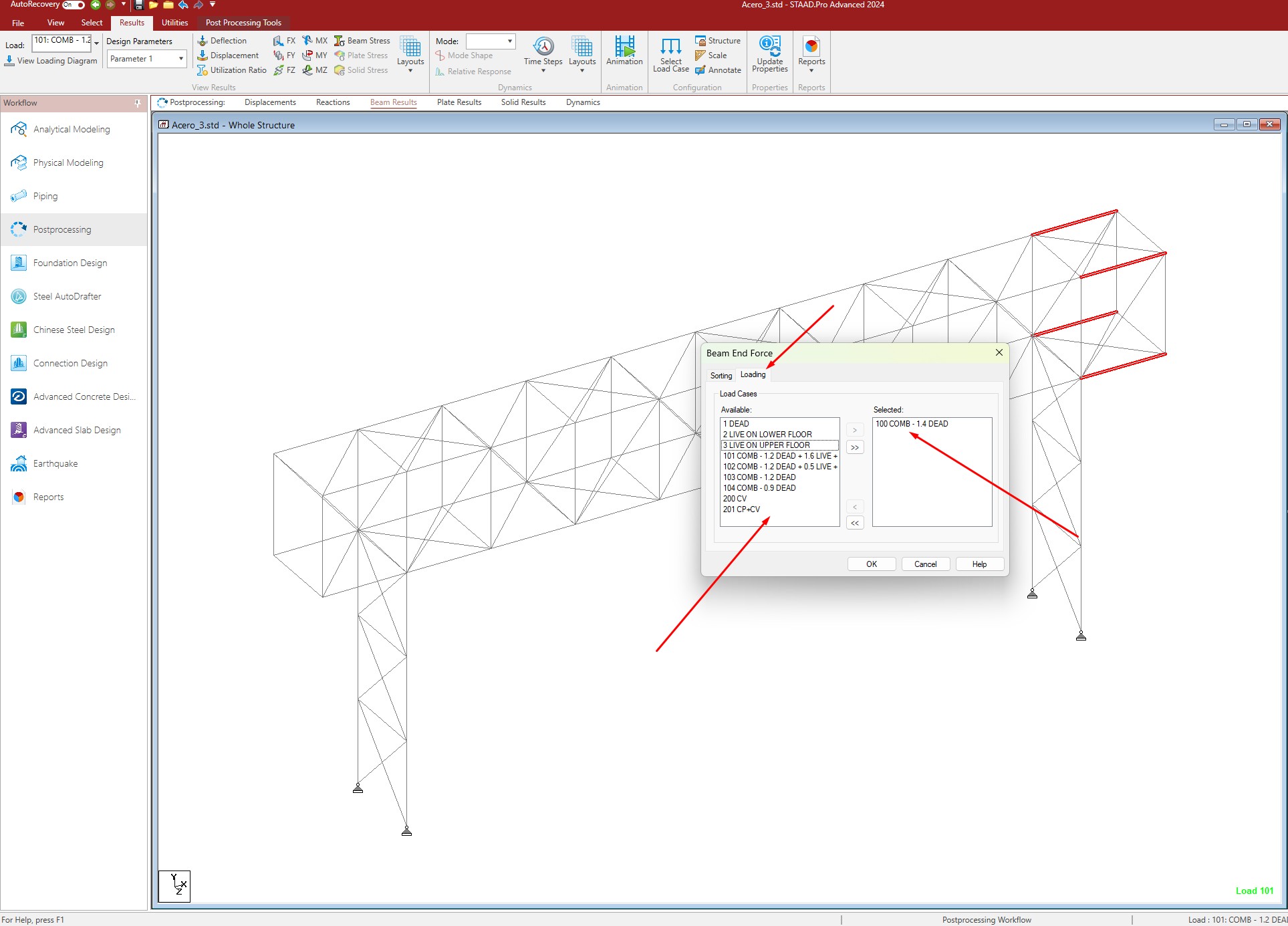
Task: Open the Utilities ribbon tab
Action: tap(175, 23)
